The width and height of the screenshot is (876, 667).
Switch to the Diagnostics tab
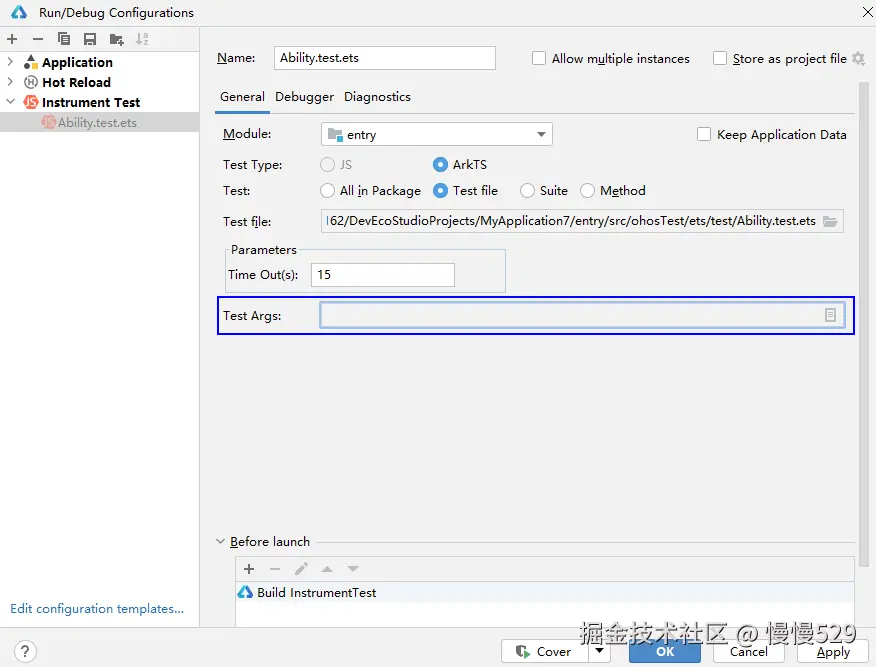(377, 97)
